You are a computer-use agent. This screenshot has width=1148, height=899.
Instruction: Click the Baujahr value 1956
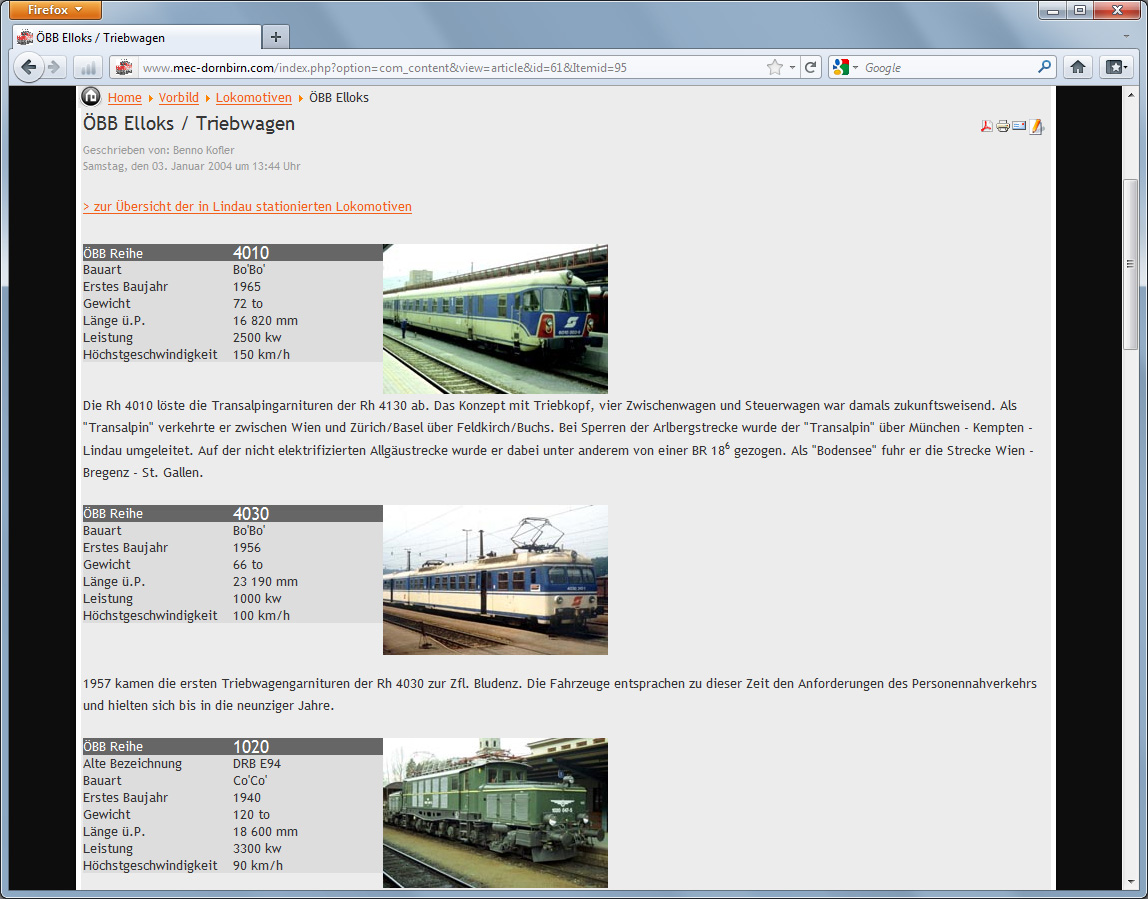[x=247, y=547]
